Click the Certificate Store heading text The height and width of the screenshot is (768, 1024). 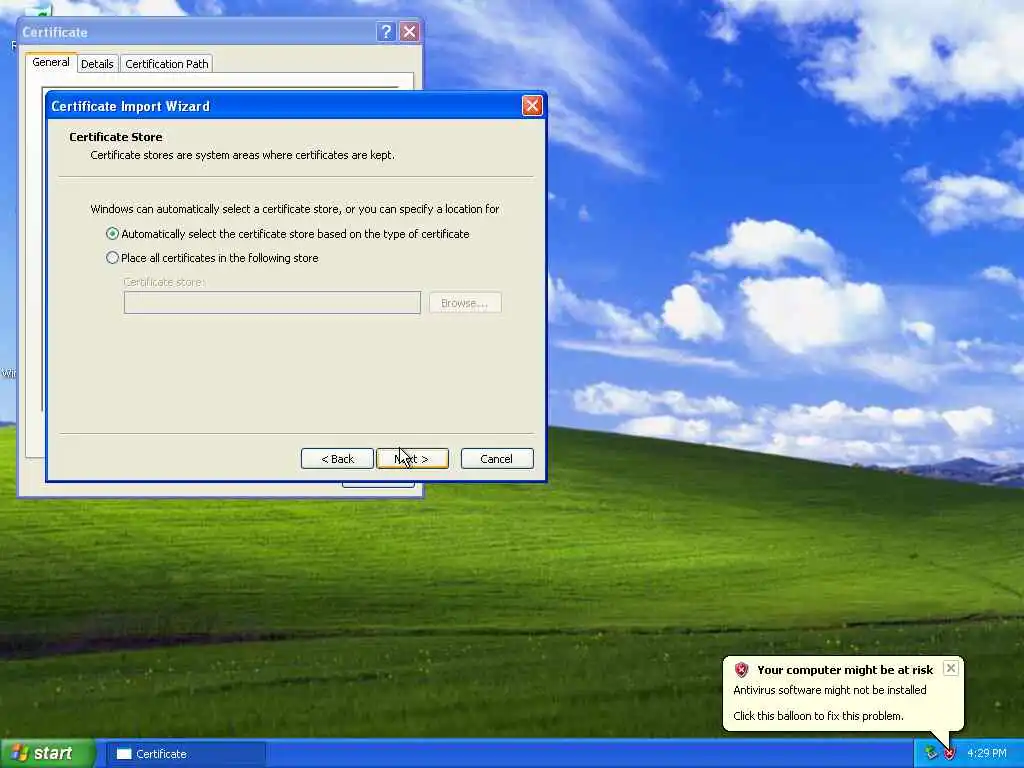click(116, 137)
